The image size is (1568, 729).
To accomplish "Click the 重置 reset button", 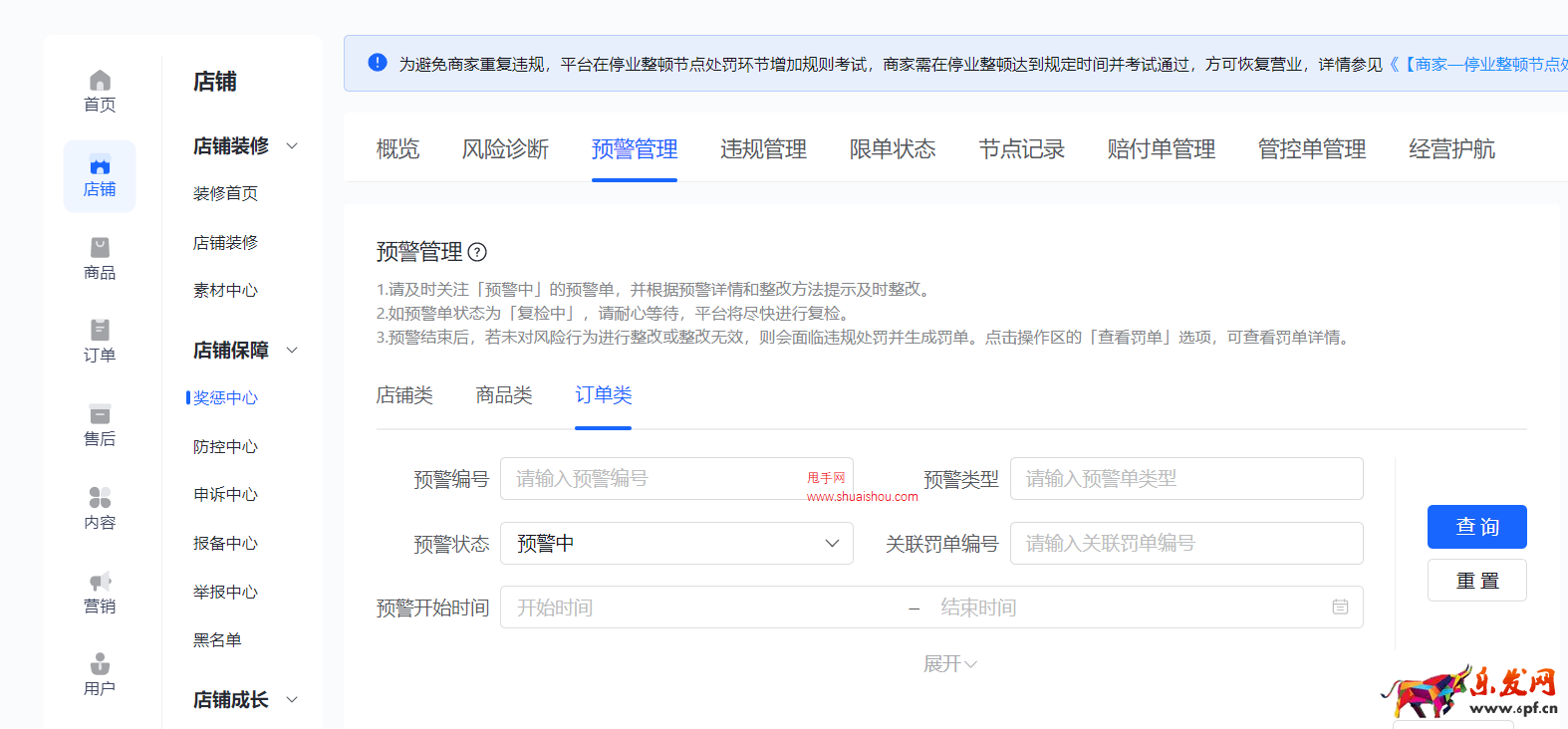I will (x=1476, y=581).
